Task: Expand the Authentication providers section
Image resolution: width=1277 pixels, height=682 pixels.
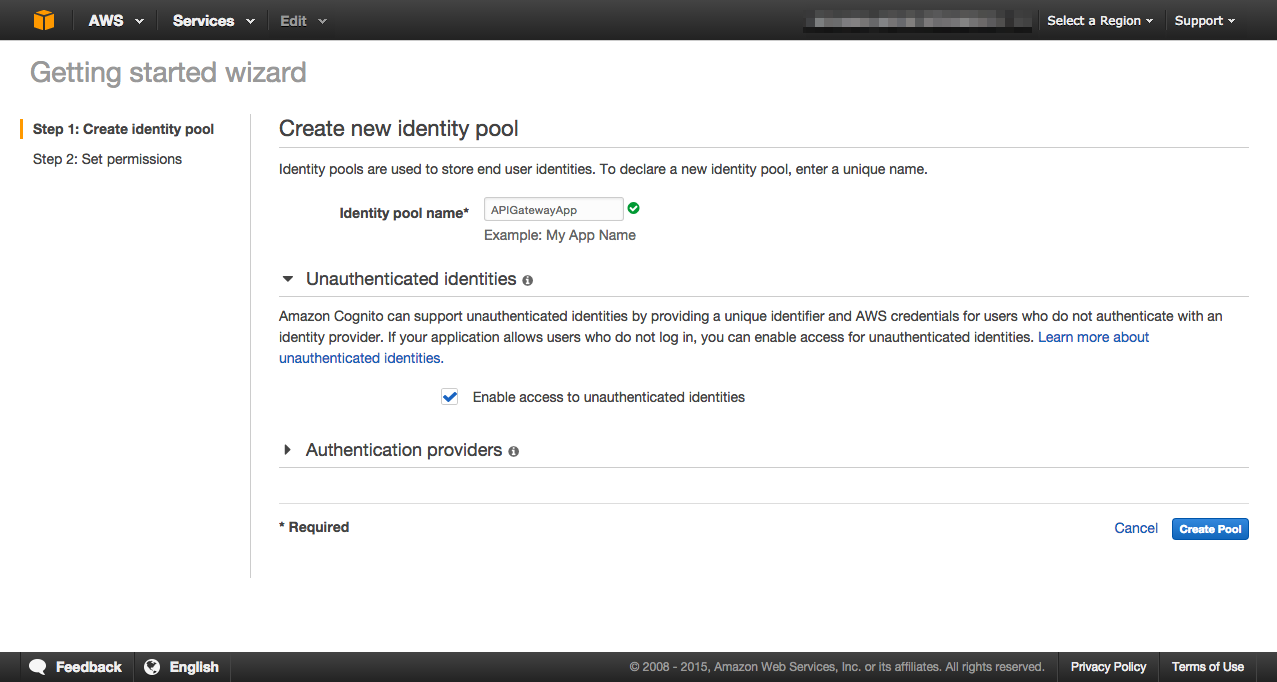Action: [288, 450]
